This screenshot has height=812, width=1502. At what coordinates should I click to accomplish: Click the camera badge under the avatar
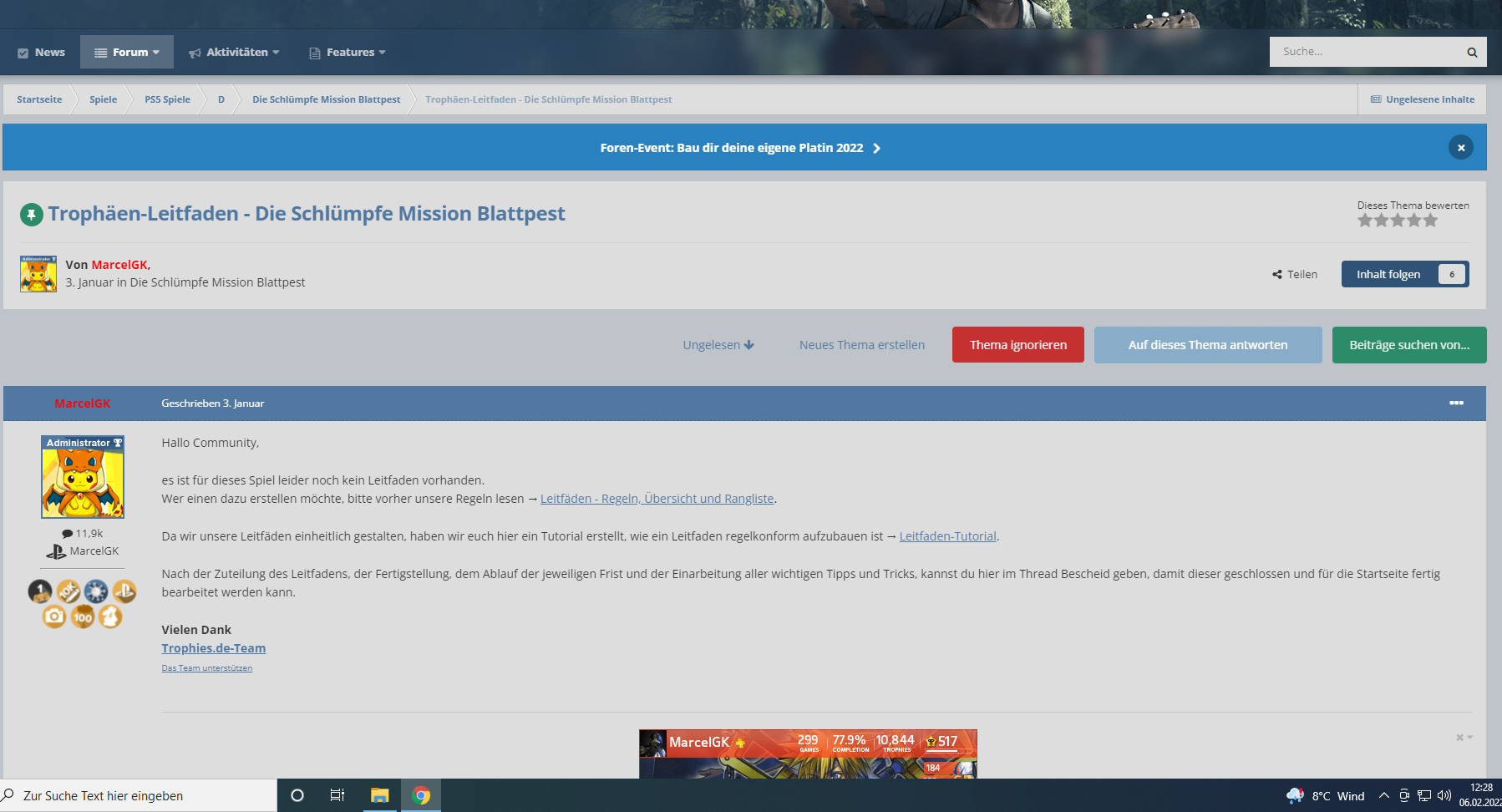pyautogui.click(x=54, y=617)
